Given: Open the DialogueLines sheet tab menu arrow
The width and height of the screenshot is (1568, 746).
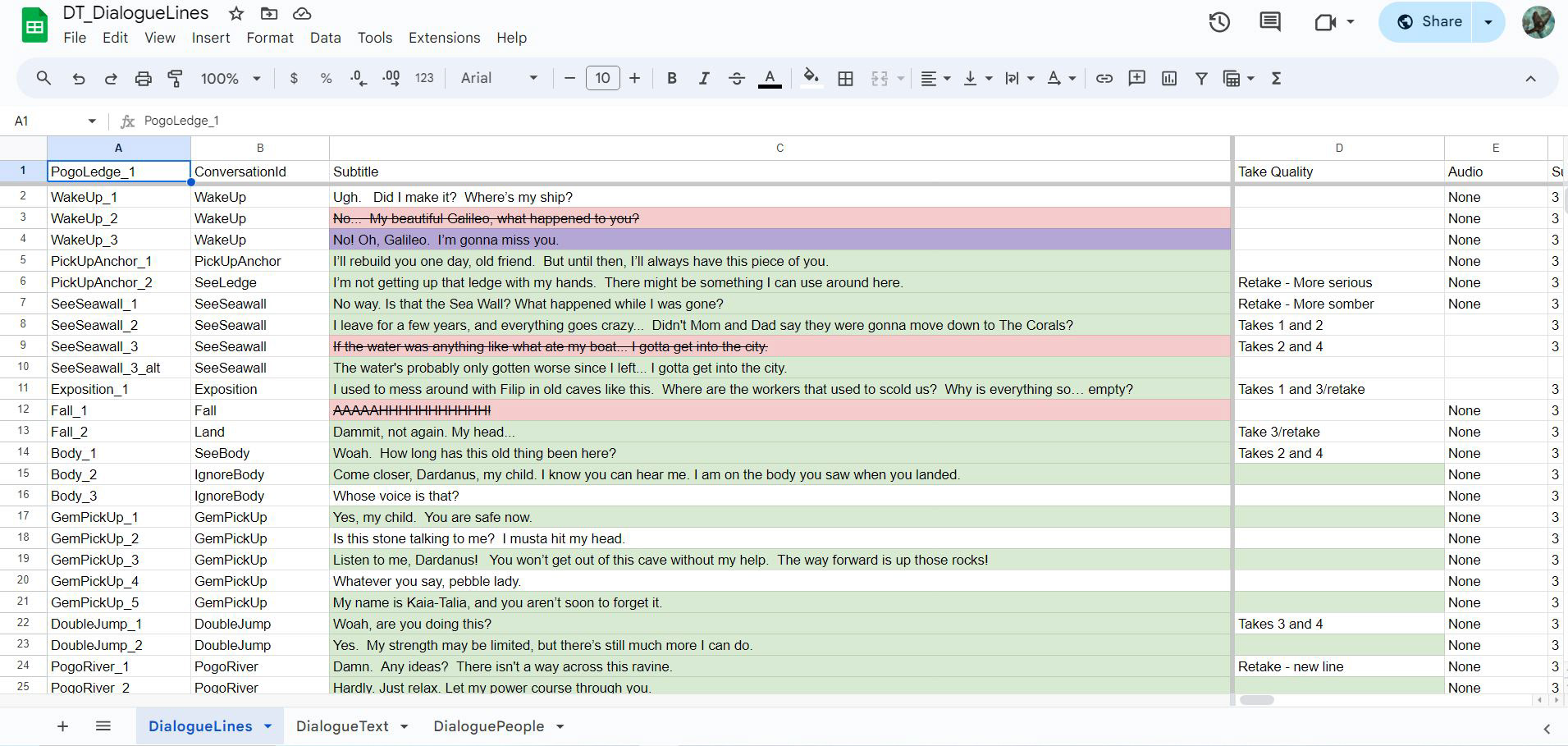Looking at the screenshot, I should (267, 725).
